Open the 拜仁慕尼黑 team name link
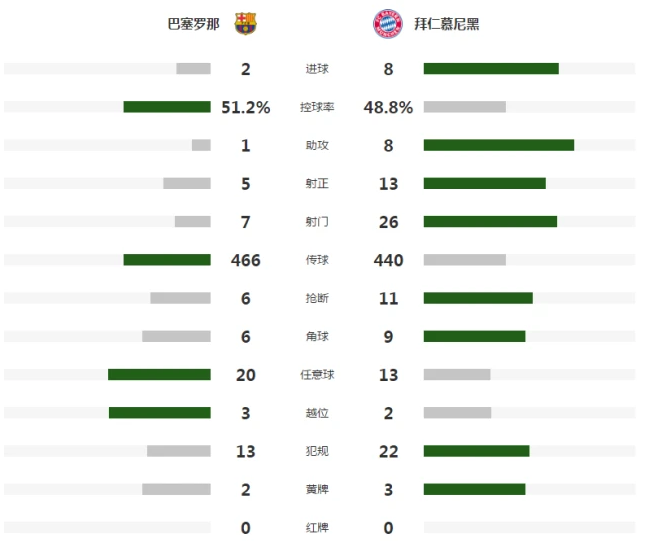The image size is (654, 554). click(x=447, y=24)
